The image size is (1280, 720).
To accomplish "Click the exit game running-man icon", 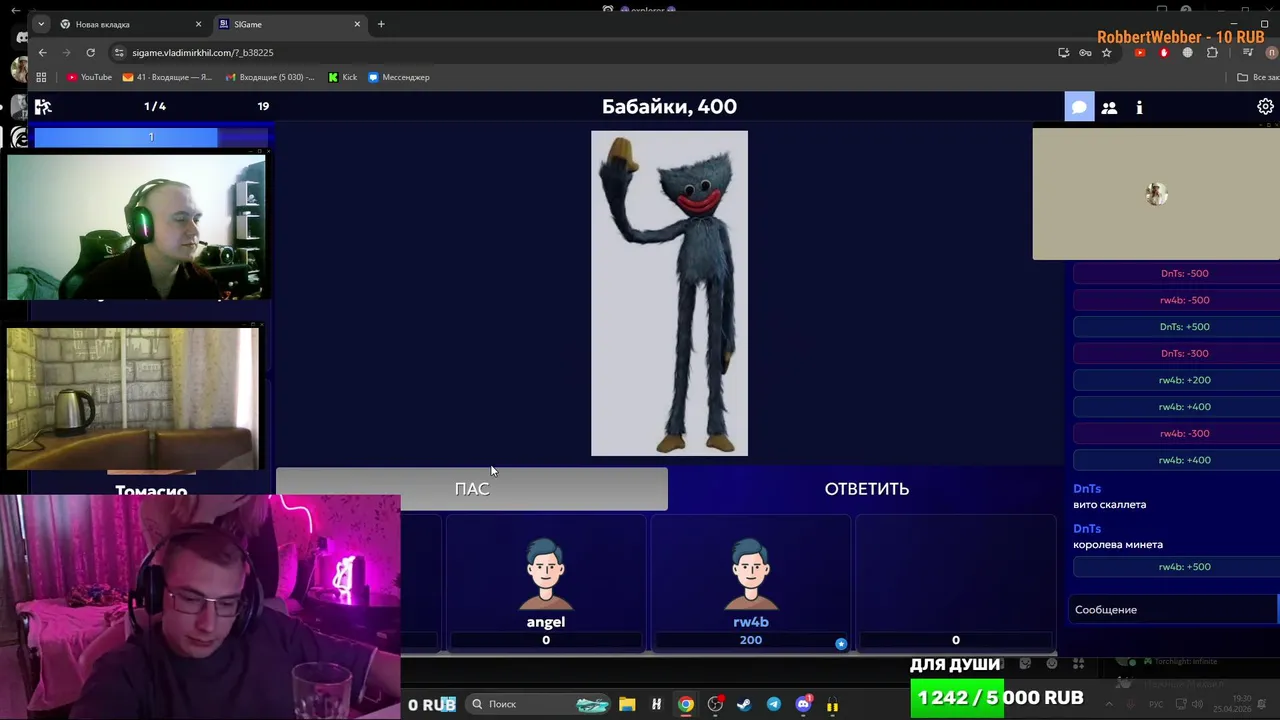I will coord(43,106).
